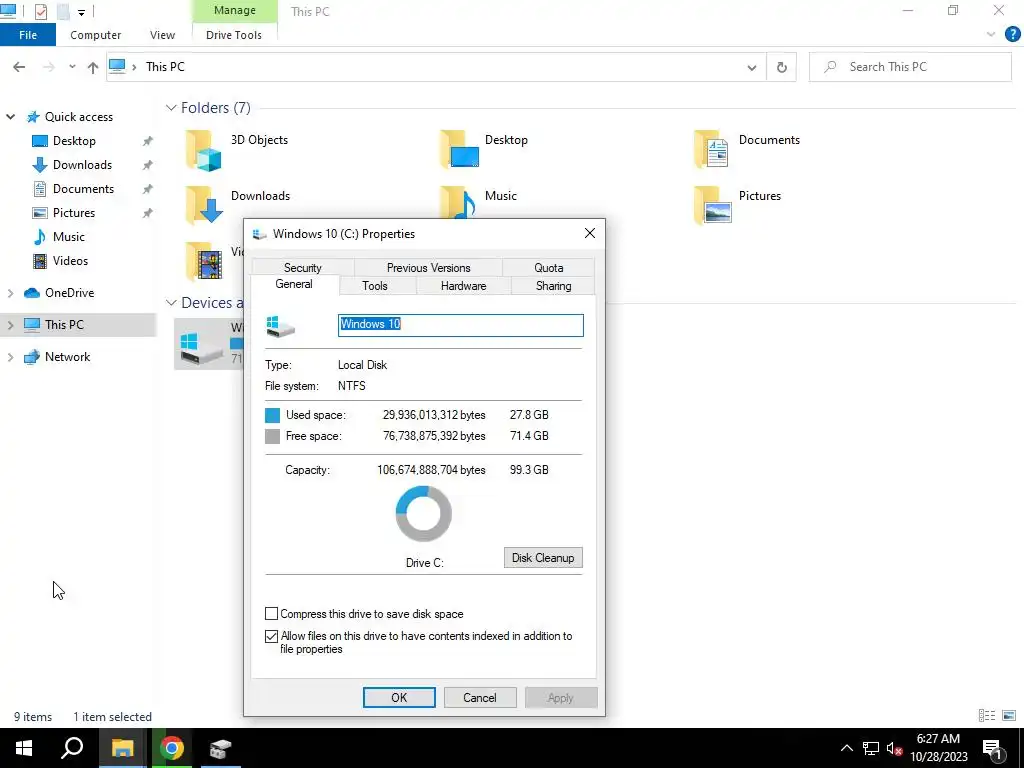
Task: Switch to the Tools tab
Action: [x=375, y=286]
